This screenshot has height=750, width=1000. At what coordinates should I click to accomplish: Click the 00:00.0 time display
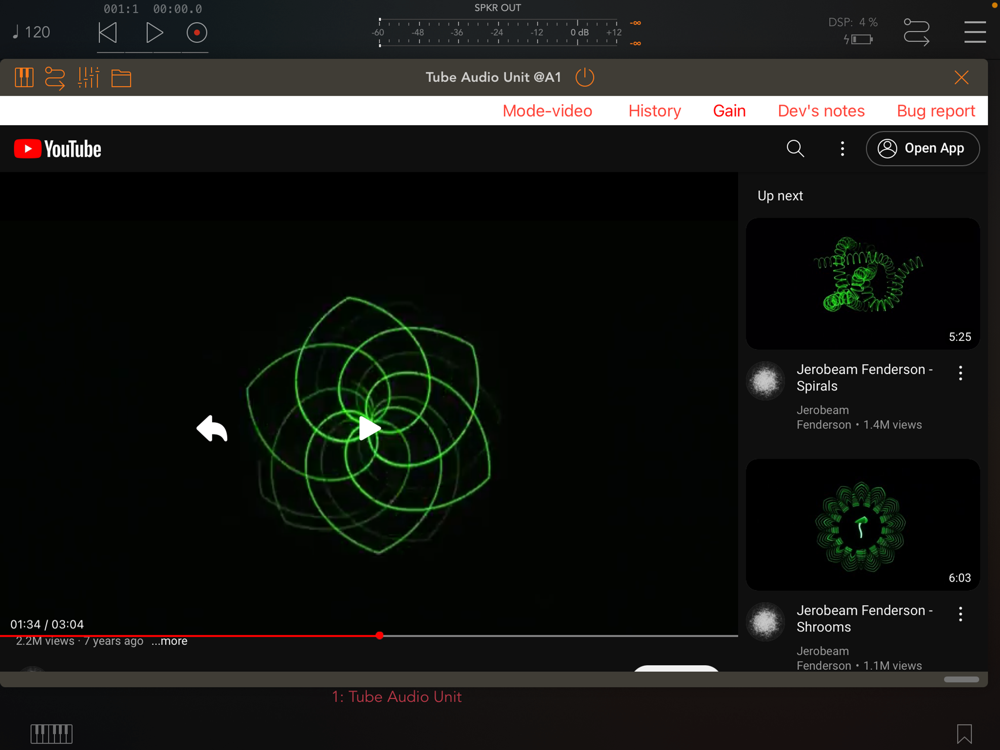point(177,9)
